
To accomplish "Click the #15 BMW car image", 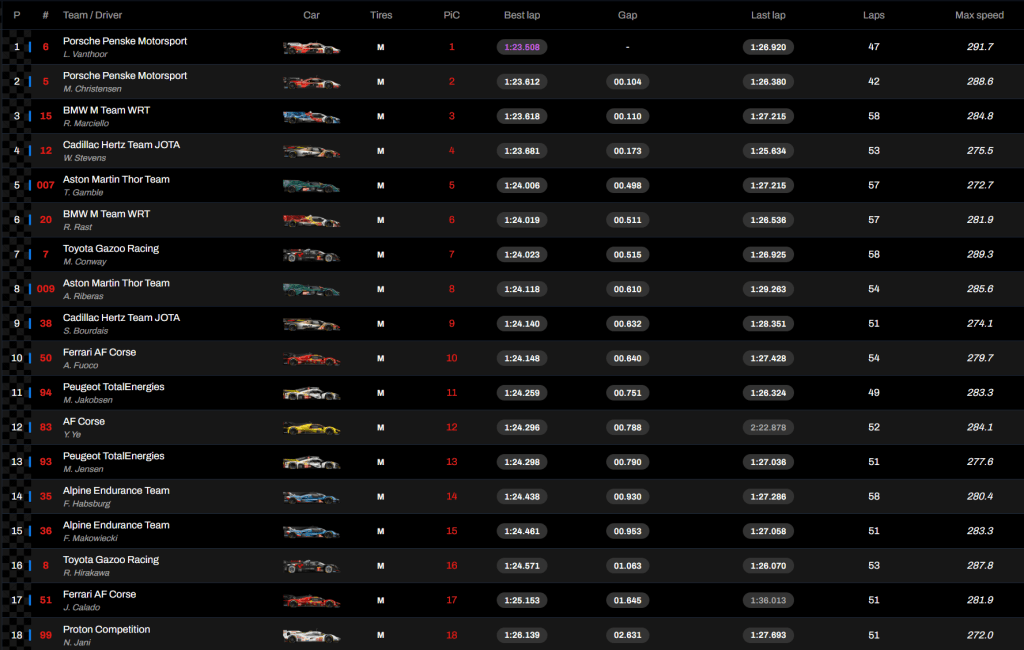I will tap(312, 117).
